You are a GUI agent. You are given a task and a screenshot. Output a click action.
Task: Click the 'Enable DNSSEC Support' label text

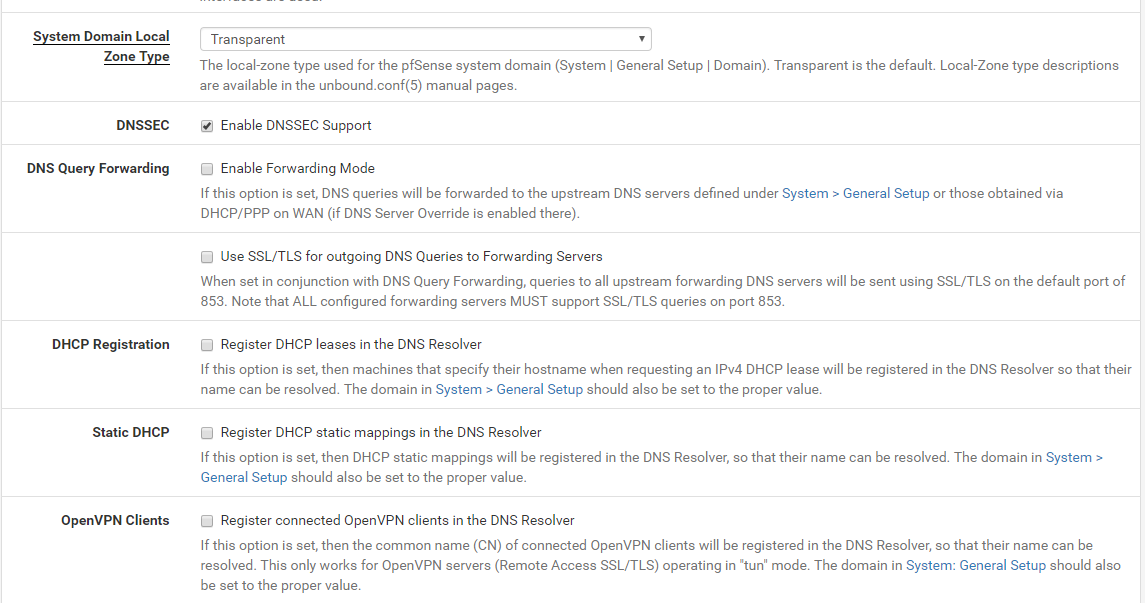click(296, 126)
